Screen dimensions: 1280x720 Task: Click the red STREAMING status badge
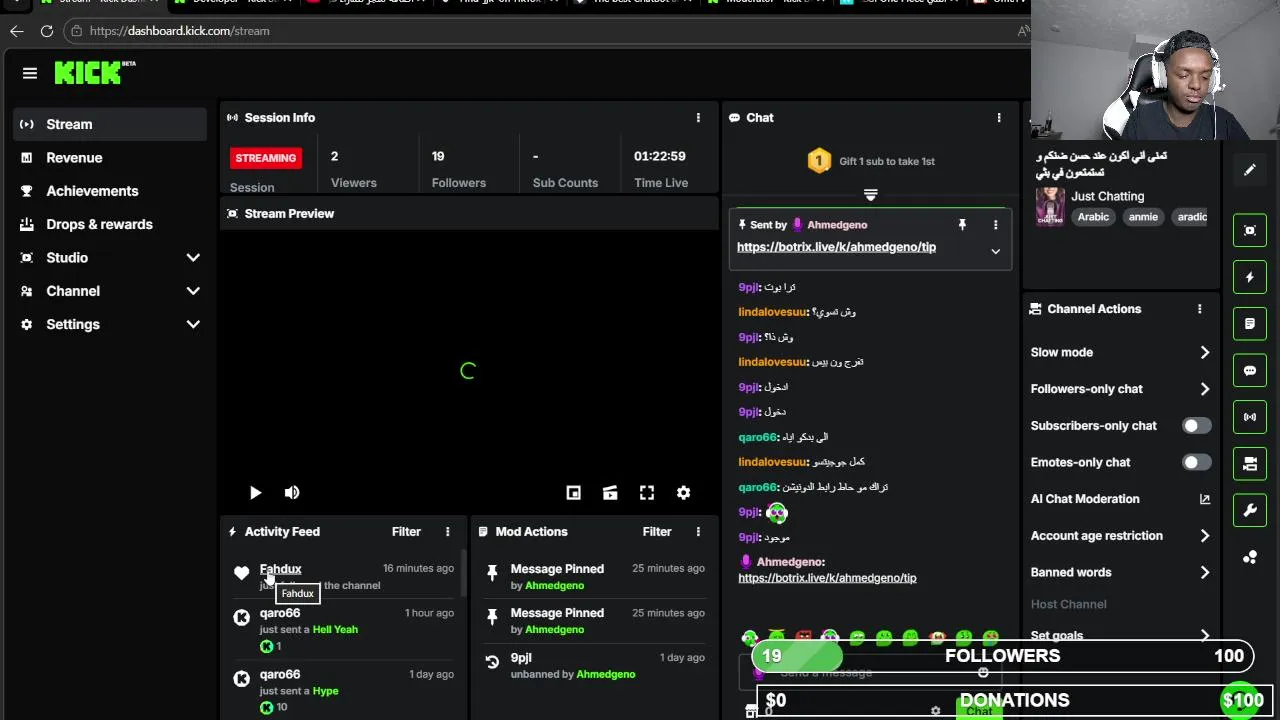tap(266, 158)
